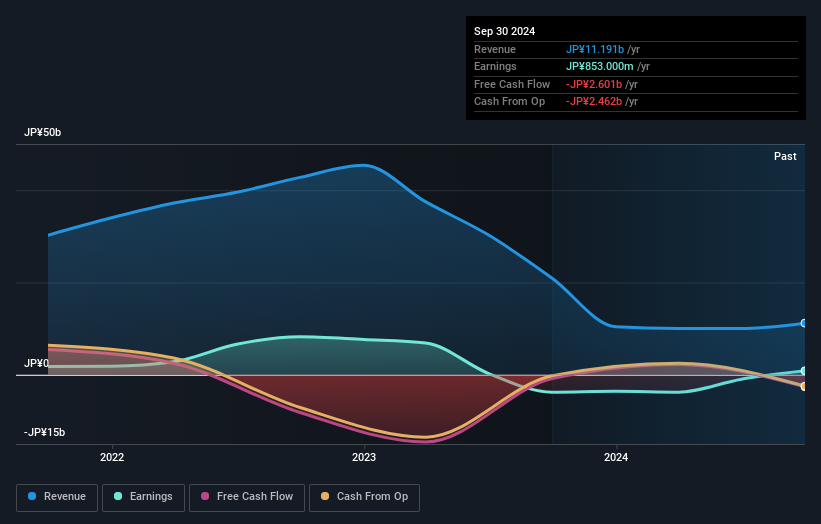Hide the Earnings series via legend
This screenshot has width=821, height=524.
click(x=143, y=497)
